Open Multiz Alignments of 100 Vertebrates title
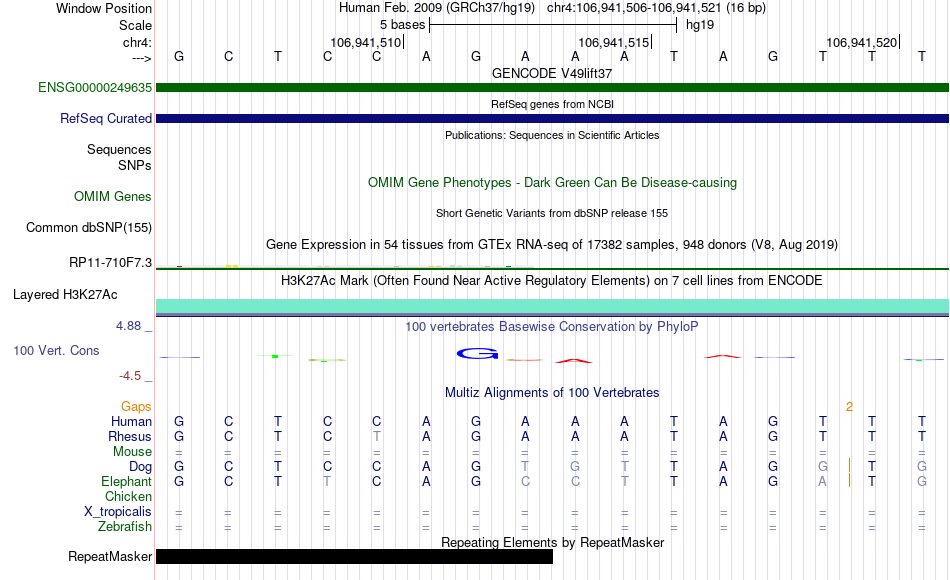The width and height of the screenshot is (950, 580). click(552, 393)
